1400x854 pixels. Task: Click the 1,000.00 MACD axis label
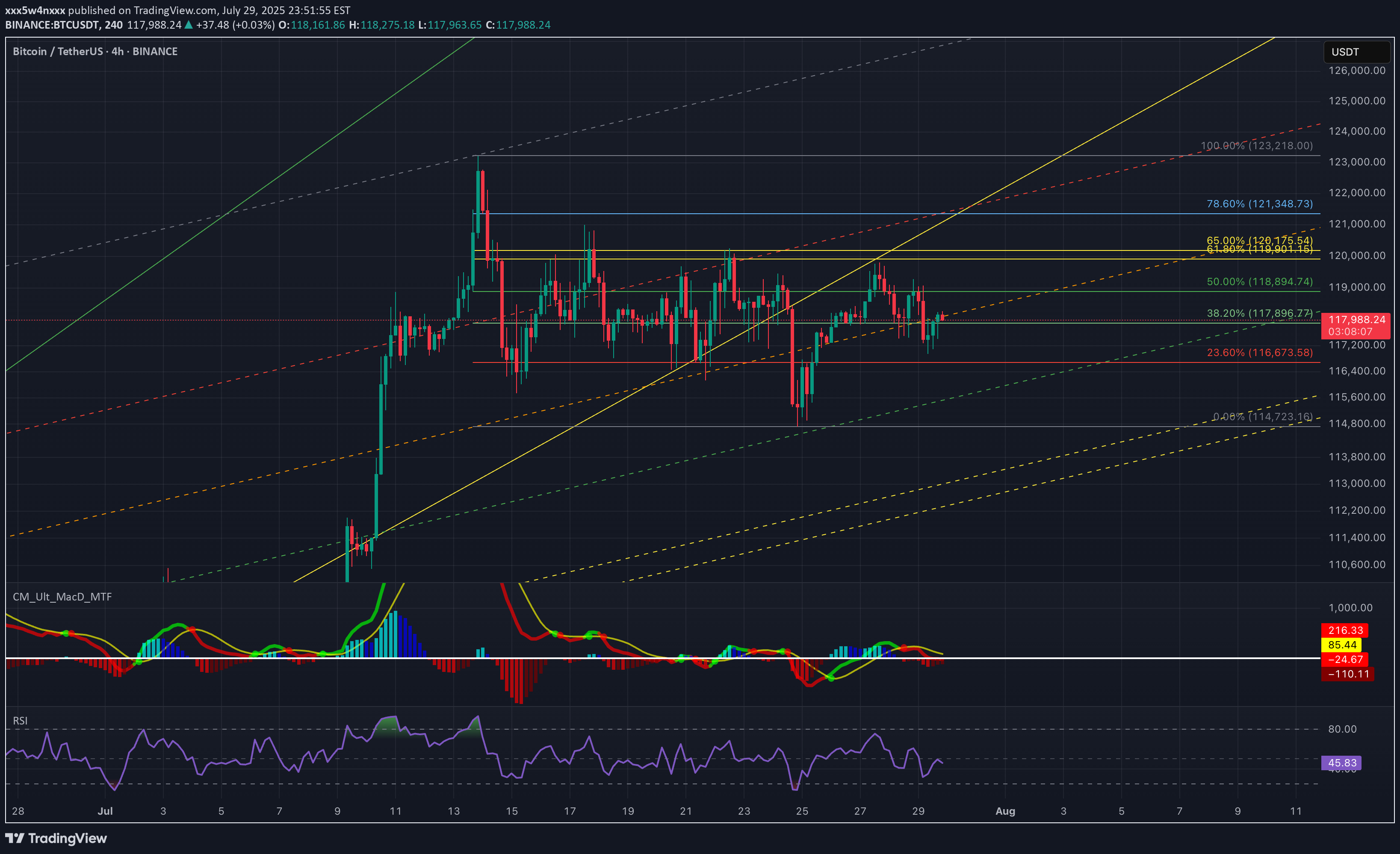[1350, 607]
